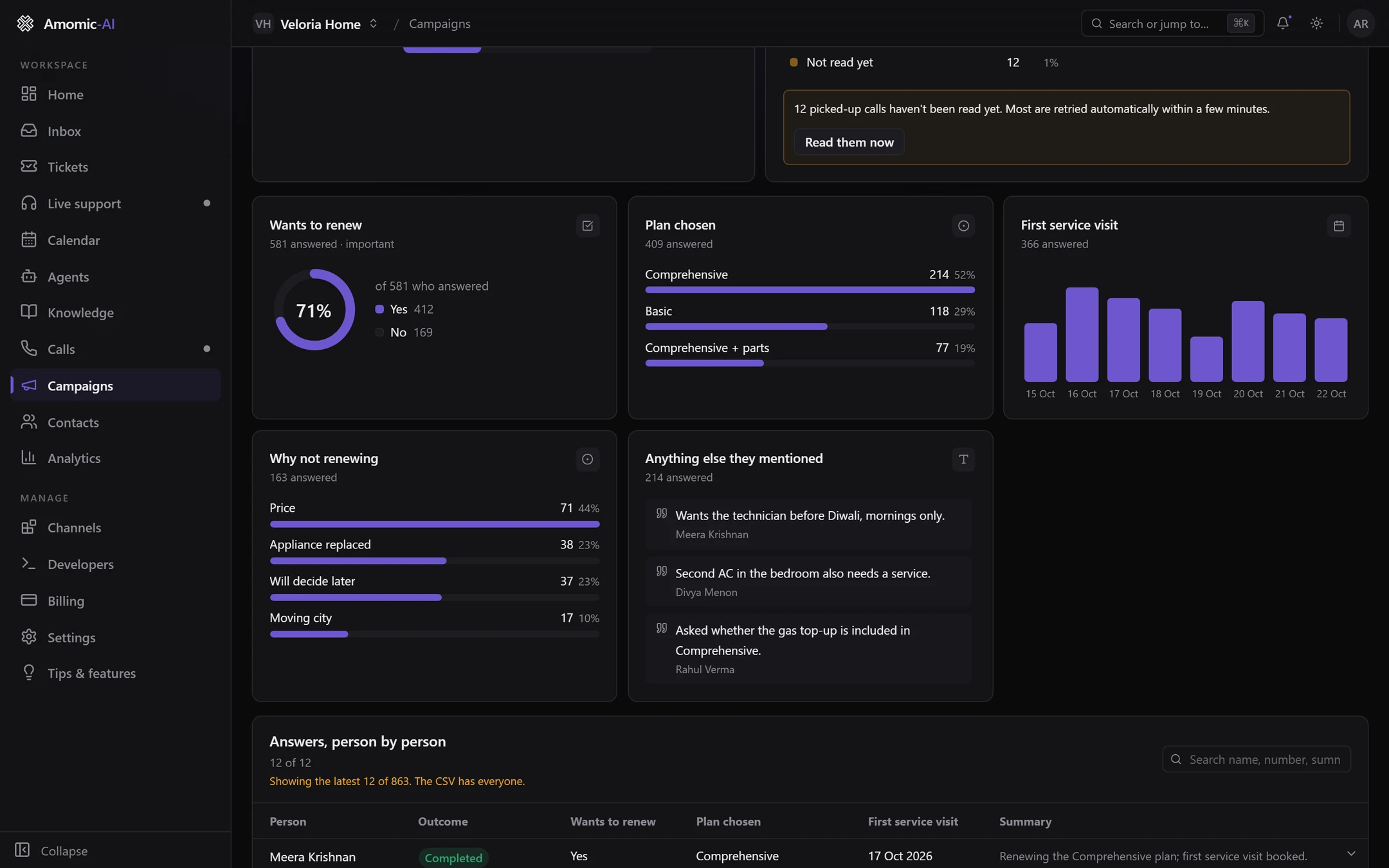Screen dimensions: 1389x868
Task: Open the Billing page
Action: click(116, 601)
